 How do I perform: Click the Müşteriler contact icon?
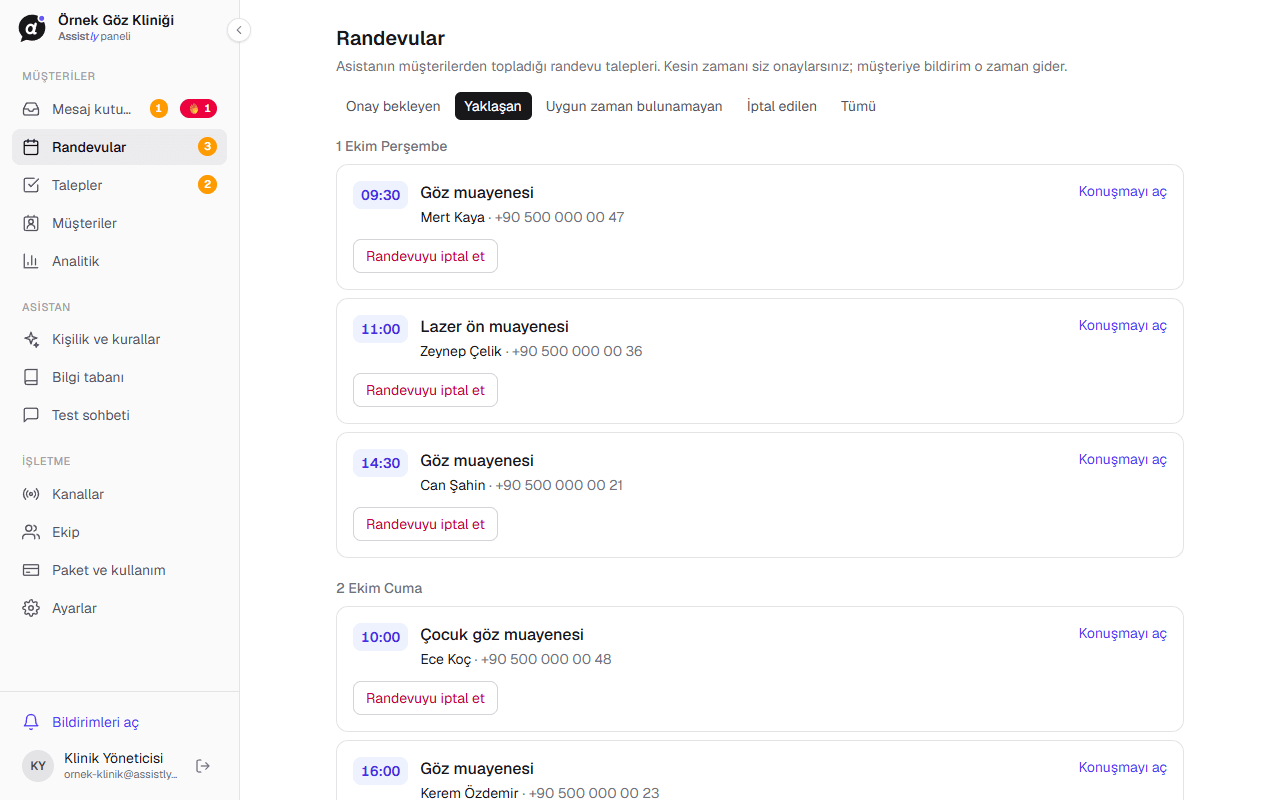point(32,223)
